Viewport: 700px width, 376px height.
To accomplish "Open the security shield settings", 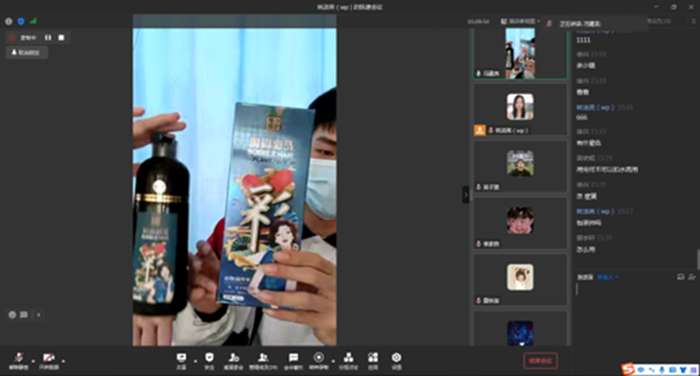I will (209, 361).
